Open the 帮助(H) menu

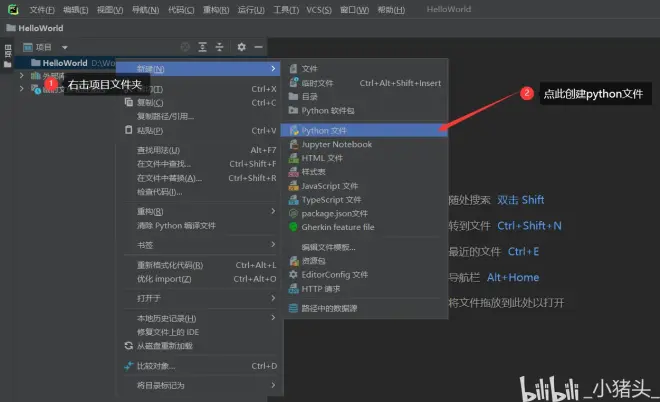(391, 9)
